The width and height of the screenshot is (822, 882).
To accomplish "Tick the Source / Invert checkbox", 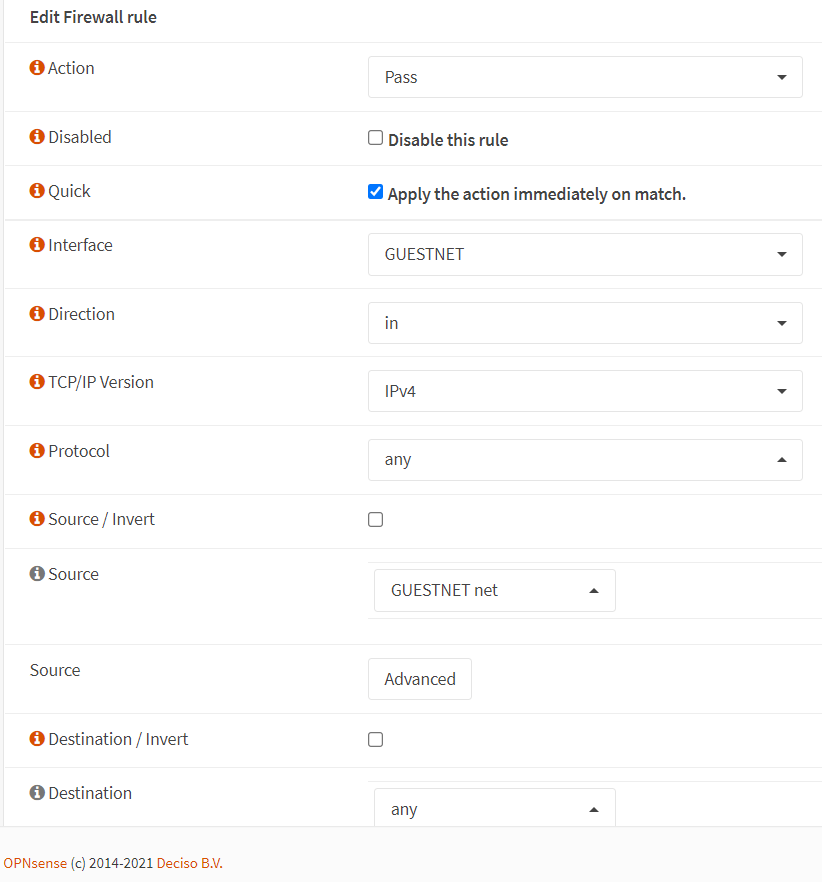I will pyautogui.click(x=376, y=520).
